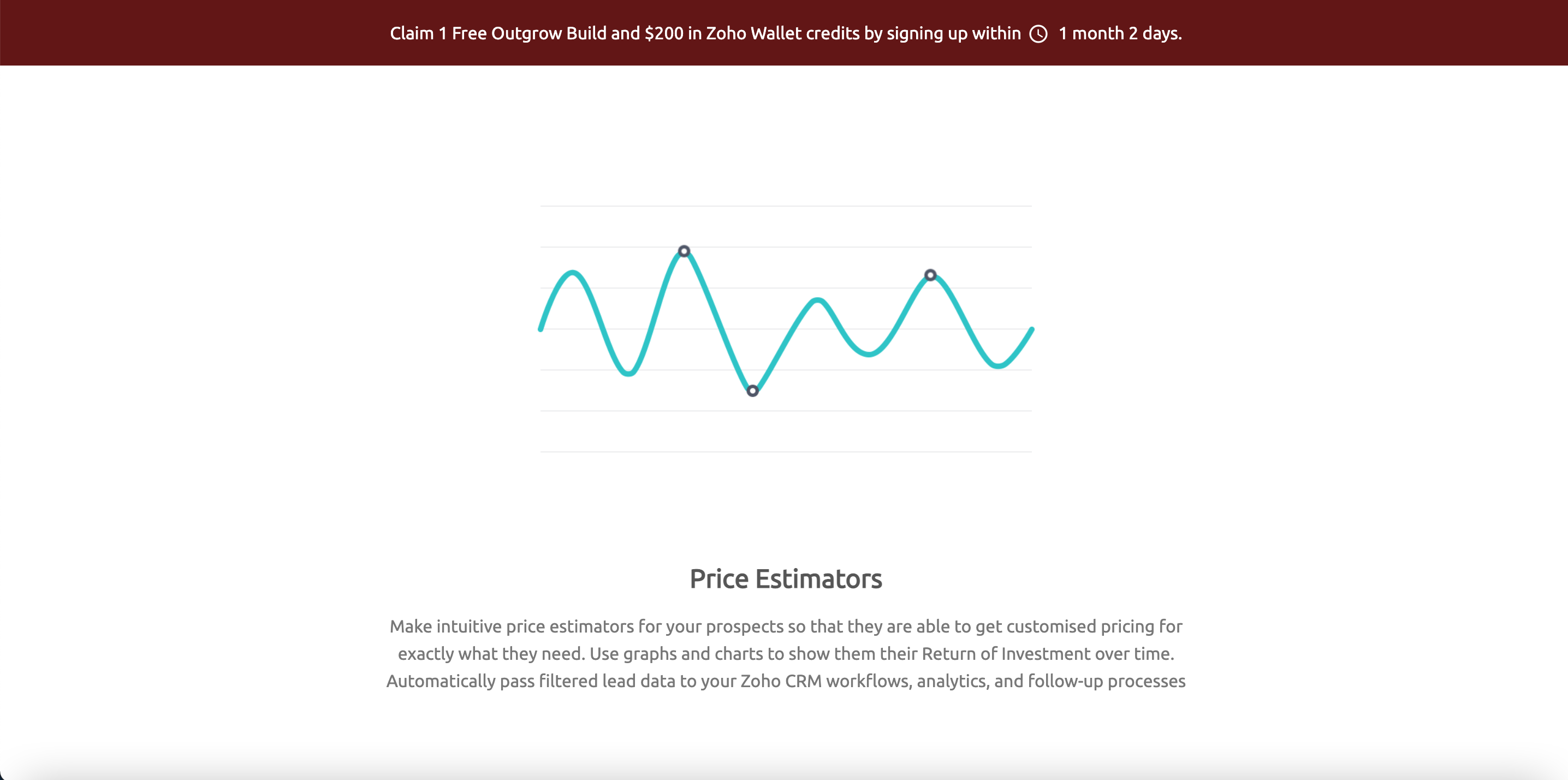Click "Return of Investment" in the description
The image size is (1568, 780).
pyautogui.click(x=1006, y=654)
